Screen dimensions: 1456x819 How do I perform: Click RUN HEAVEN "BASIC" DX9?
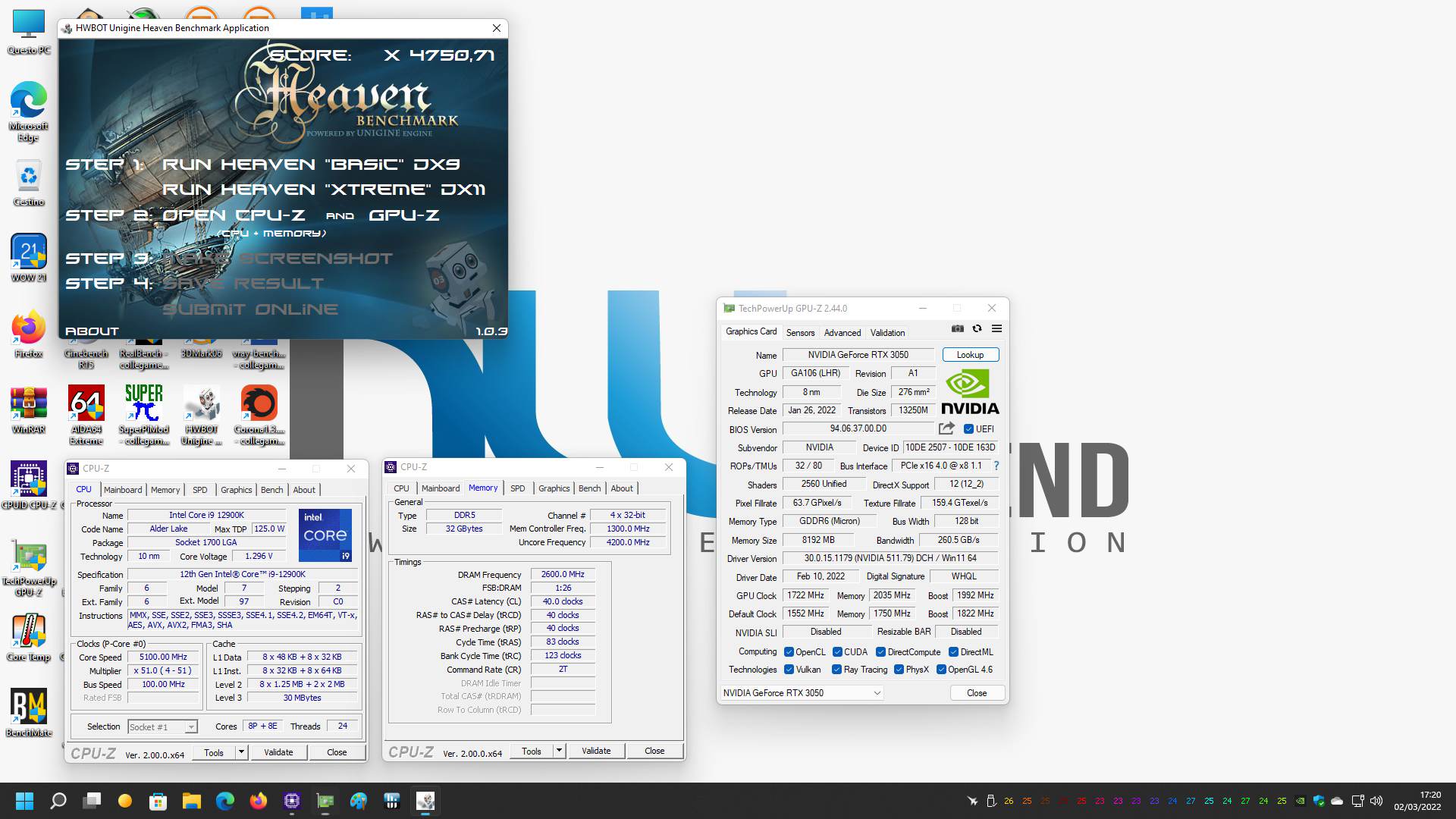[x=311, y=165]
